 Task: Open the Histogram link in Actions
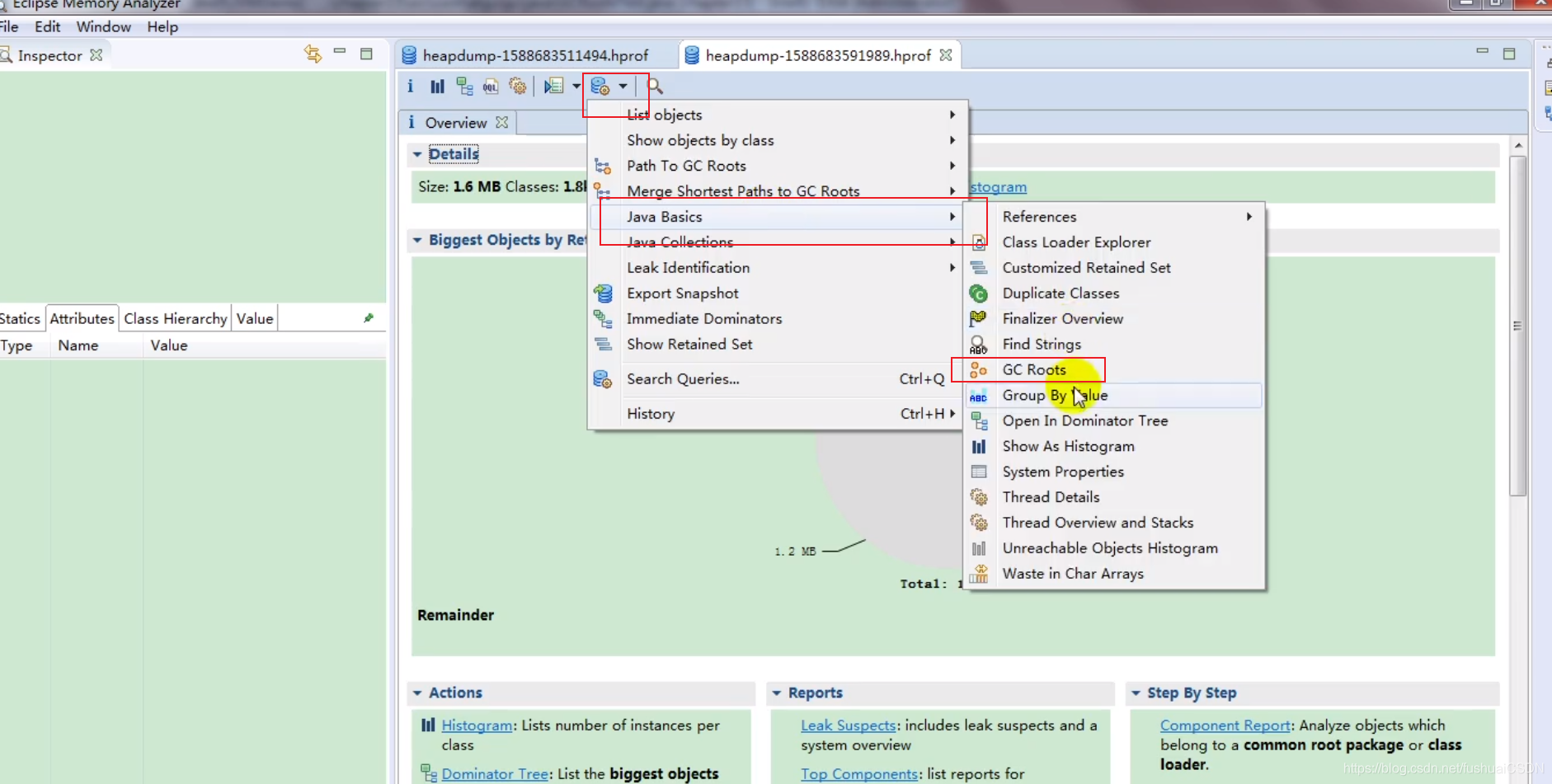tap(477, 725)
